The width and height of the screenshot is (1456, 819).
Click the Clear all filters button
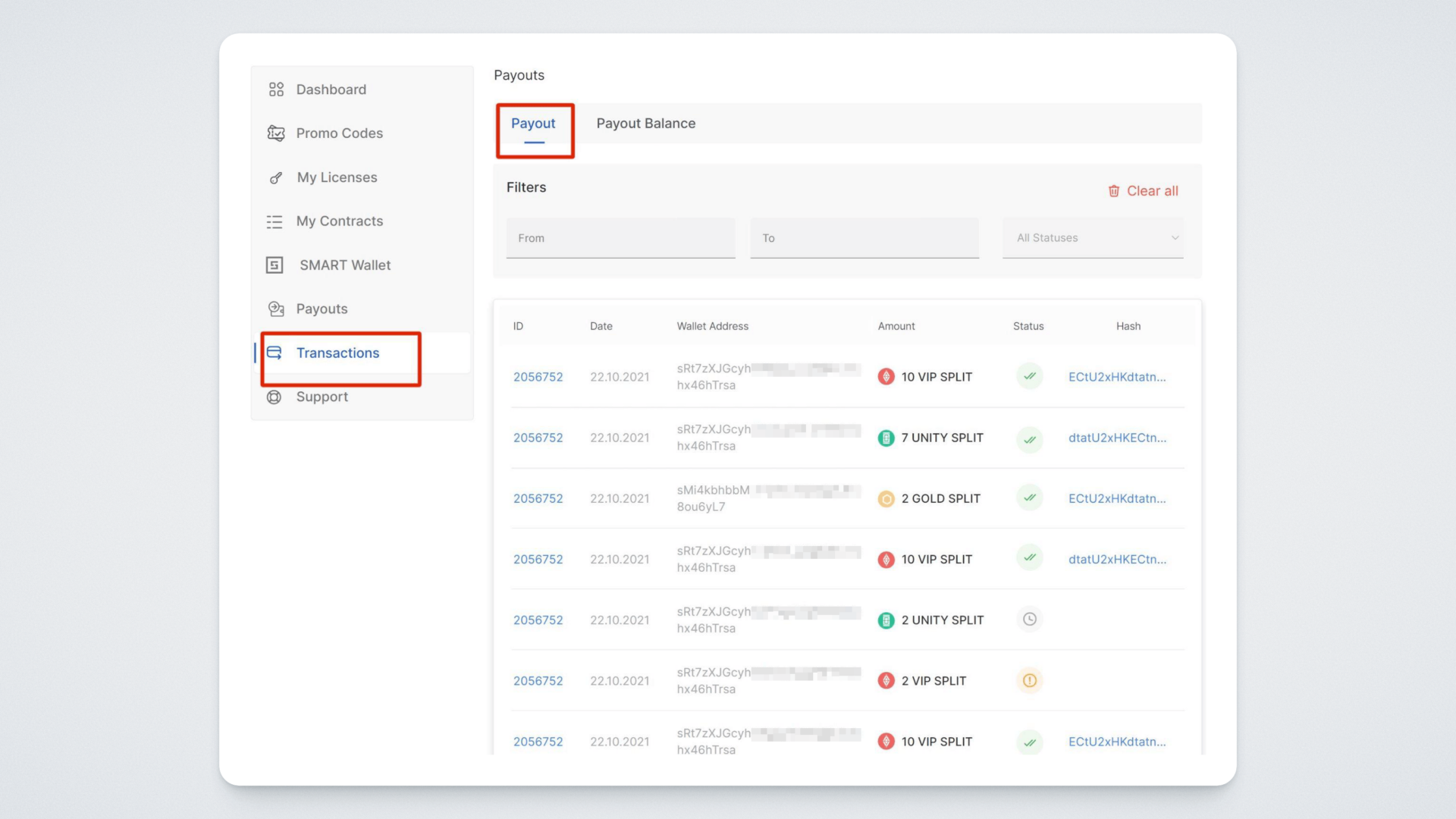tap(1151, 191)
